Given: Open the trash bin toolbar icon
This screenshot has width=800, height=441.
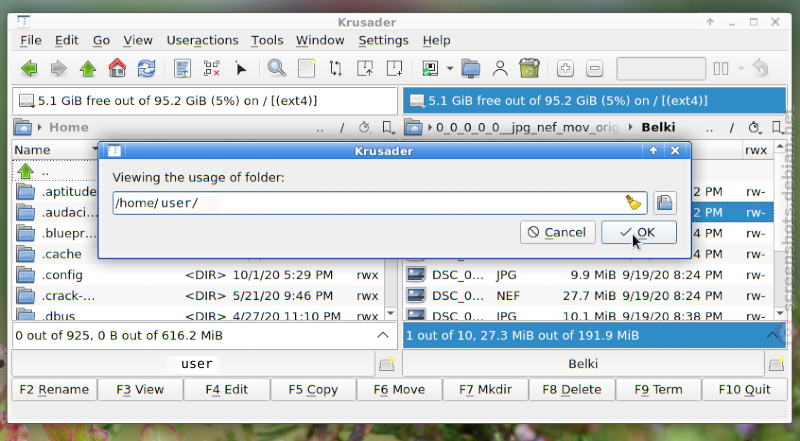Looking at the screenshot, I should click(529, 68).
